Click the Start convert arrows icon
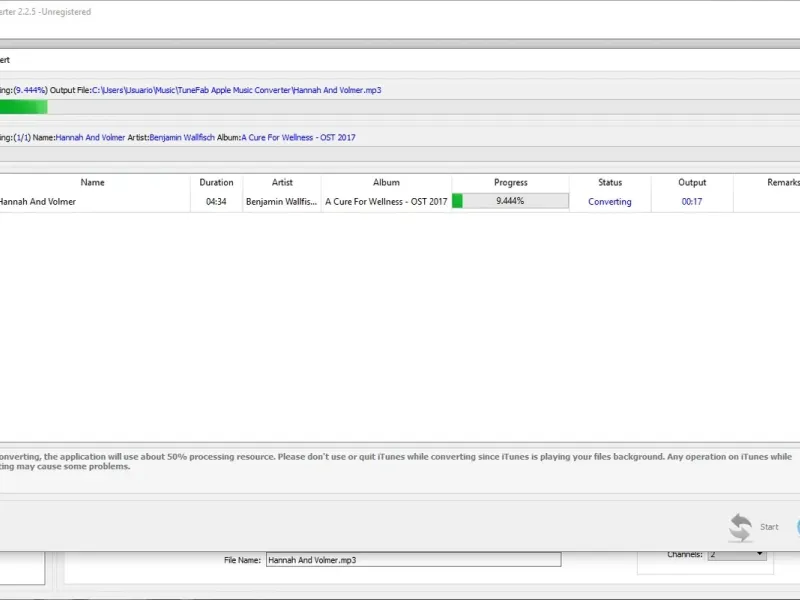Image resolution: width=800 pixels, height=600 pixels. [x=740, y=527]
